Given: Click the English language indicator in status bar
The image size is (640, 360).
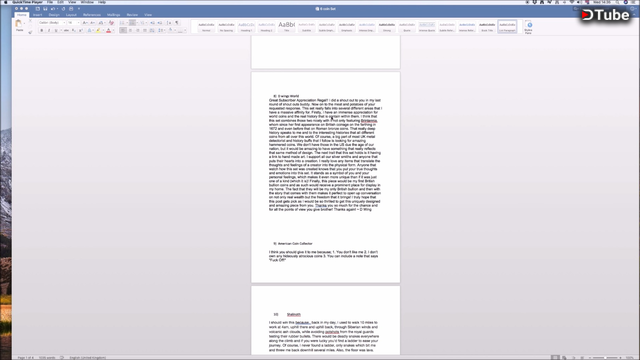Looking at the screenshot, I should (x=87, y=358).
